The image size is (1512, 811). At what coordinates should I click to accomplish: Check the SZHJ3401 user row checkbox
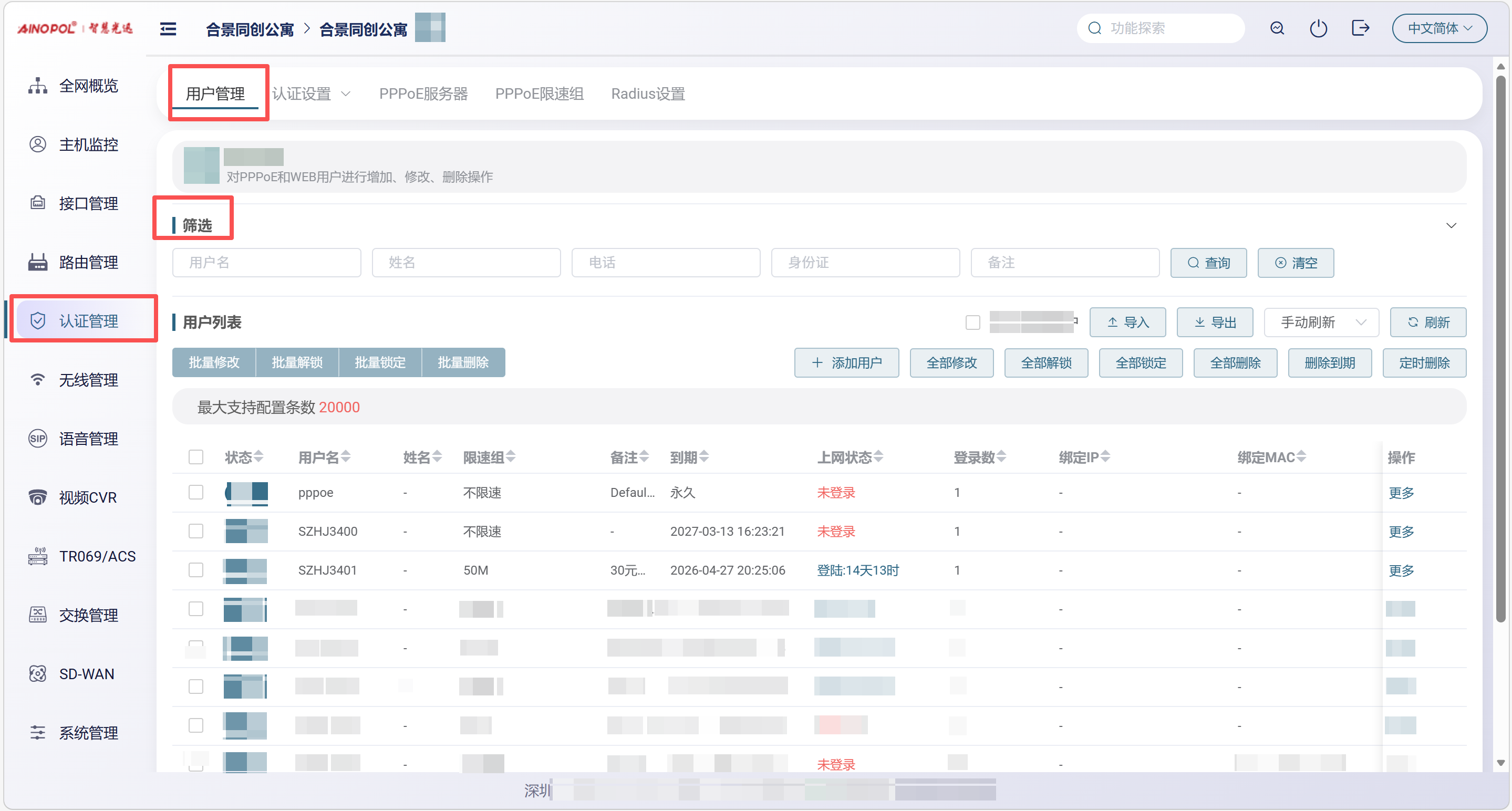(196, 570)
